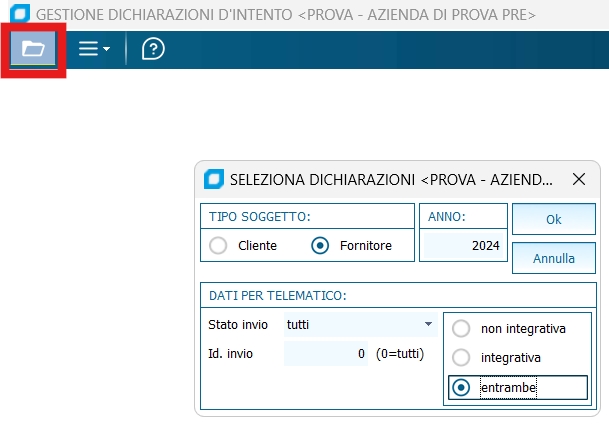Expand the hamburger menu in the toolbar
609x437 pixels.
(x=94, y=49)
